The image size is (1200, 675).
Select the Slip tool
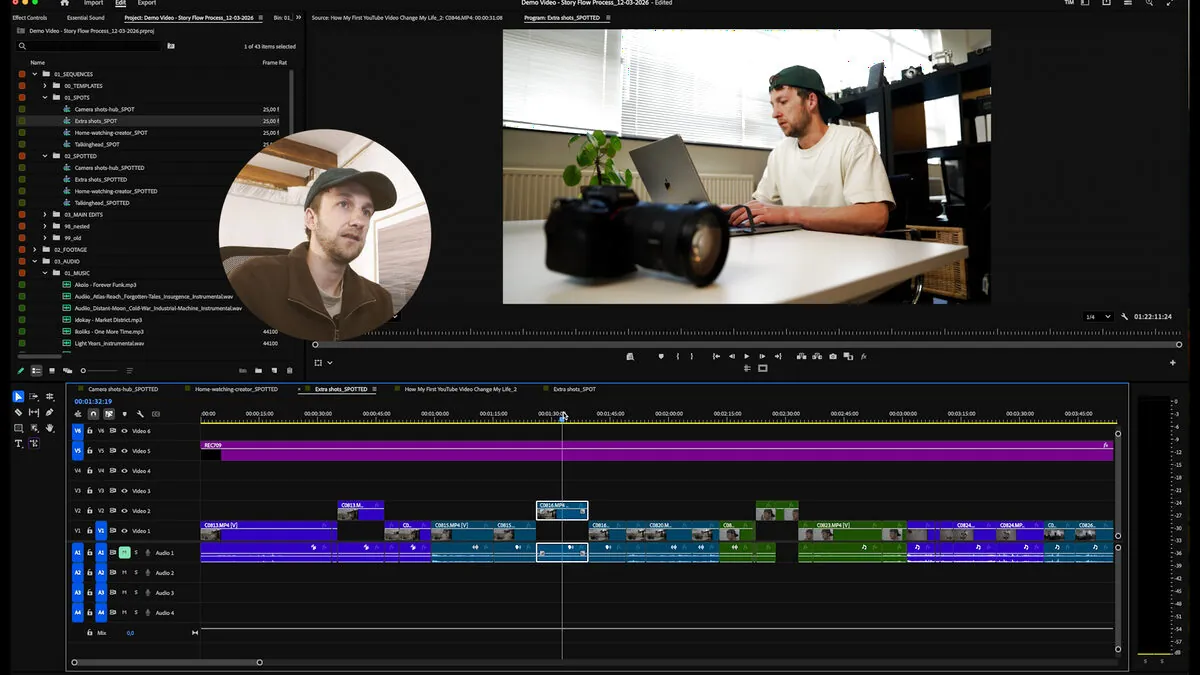click(34, 412)
